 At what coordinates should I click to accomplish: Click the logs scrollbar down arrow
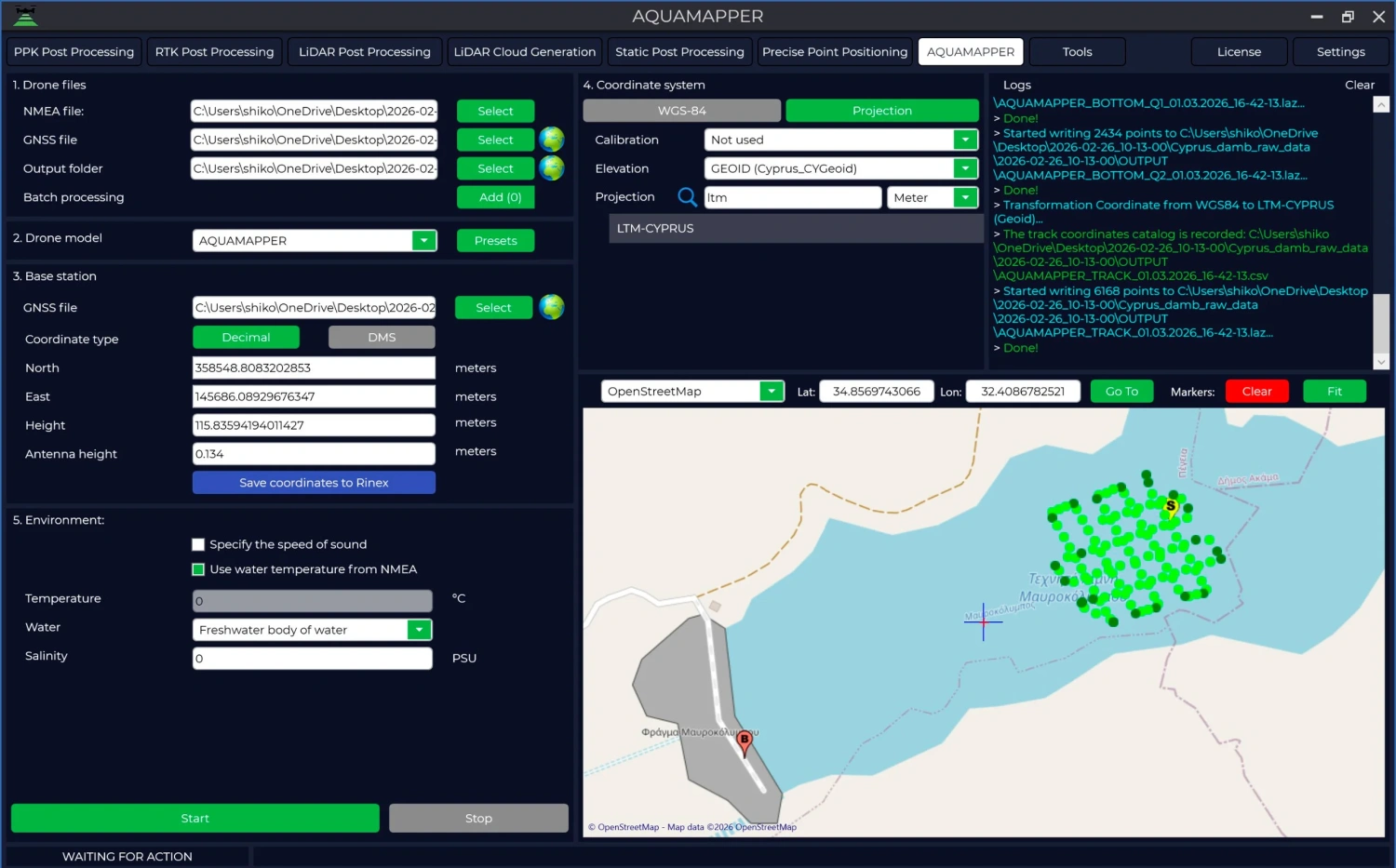[x=1381, y=362]
